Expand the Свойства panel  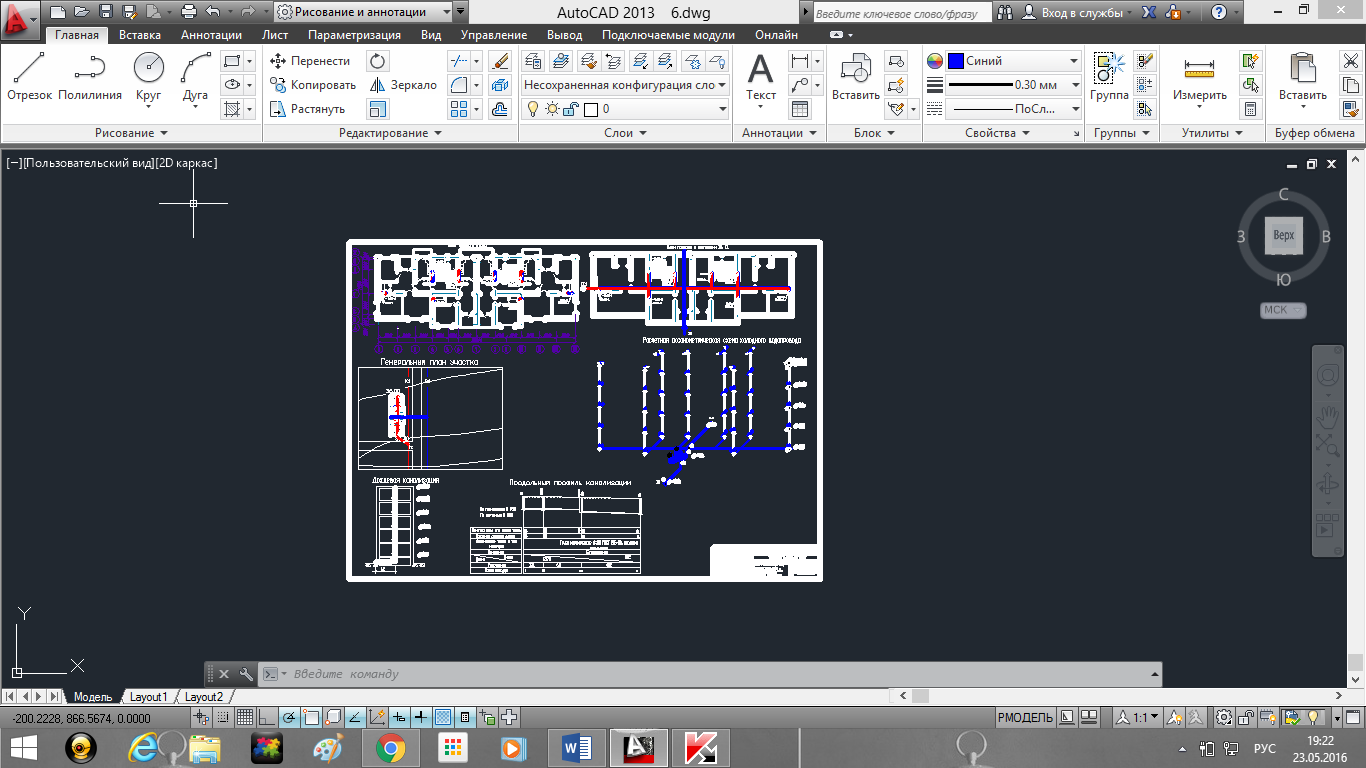tap(998, 133)
